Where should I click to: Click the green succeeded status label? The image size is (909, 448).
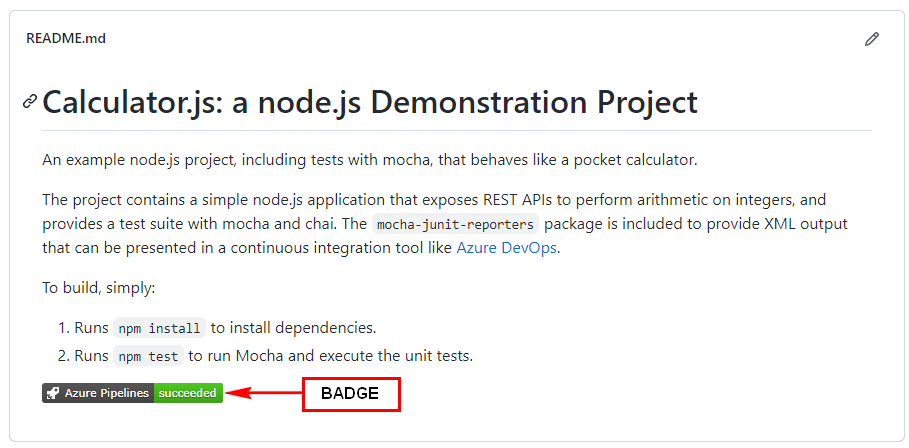tap(188, 394)
